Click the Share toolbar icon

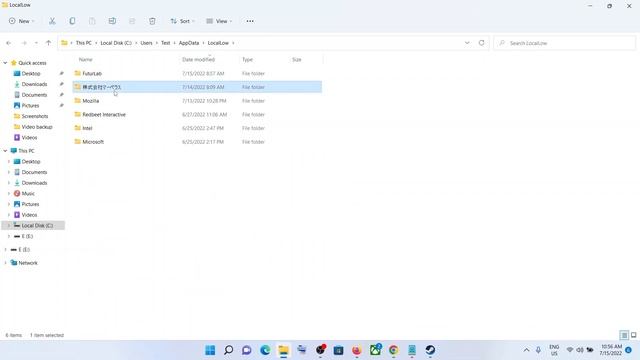(132, 21)
